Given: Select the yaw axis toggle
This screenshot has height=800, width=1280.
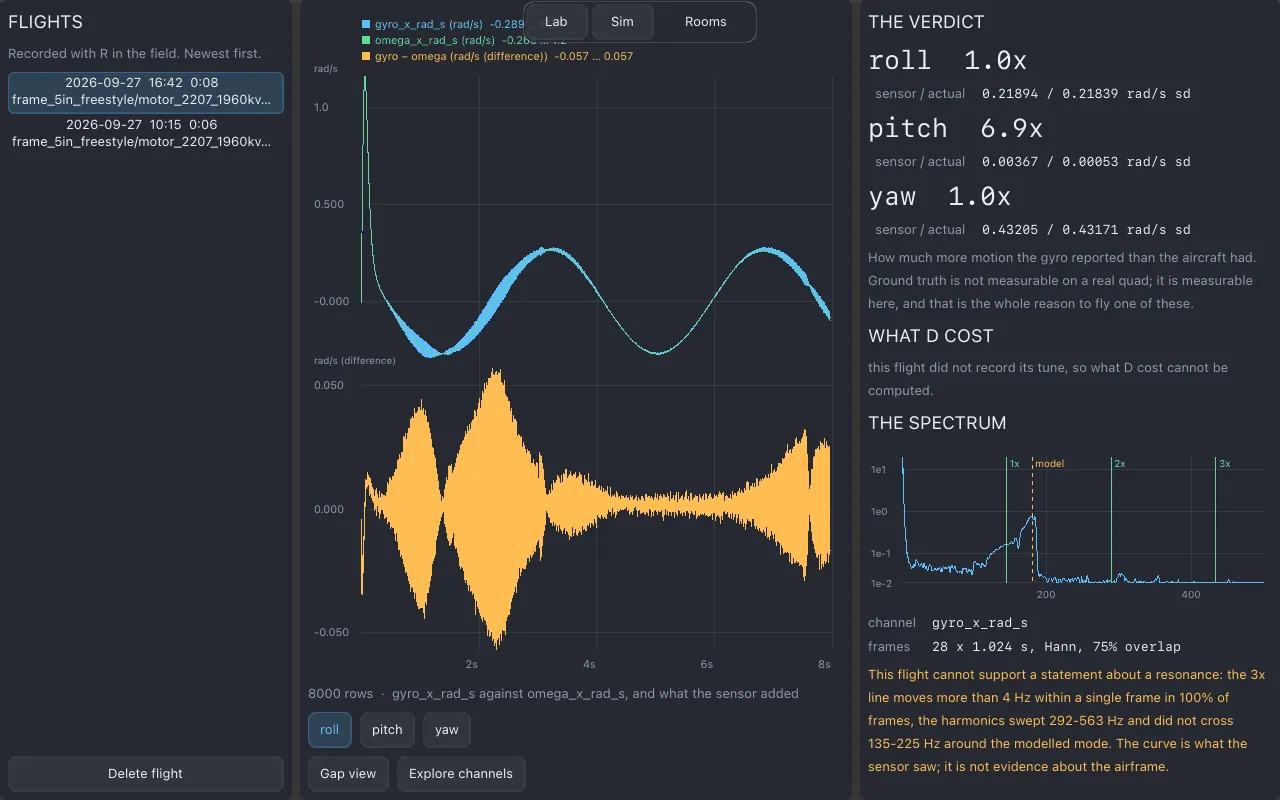Looking at the screenshot, I should coord(447,730).
